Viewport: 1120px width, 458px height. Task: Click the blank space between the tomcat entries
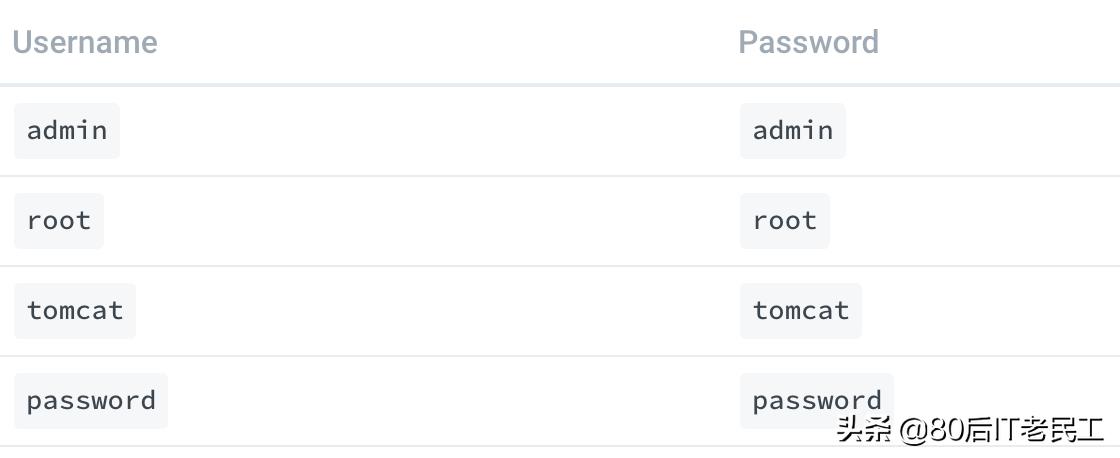click(430, 310)
